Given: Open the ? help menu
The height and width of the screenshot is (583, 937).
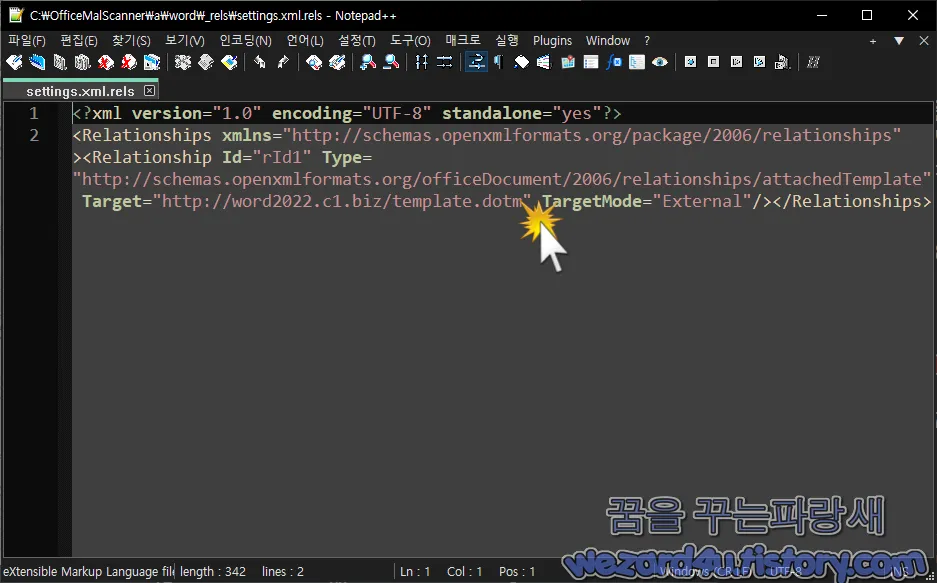Looking at the screenshot, I should pyautogui.click(x=647, y=41).
